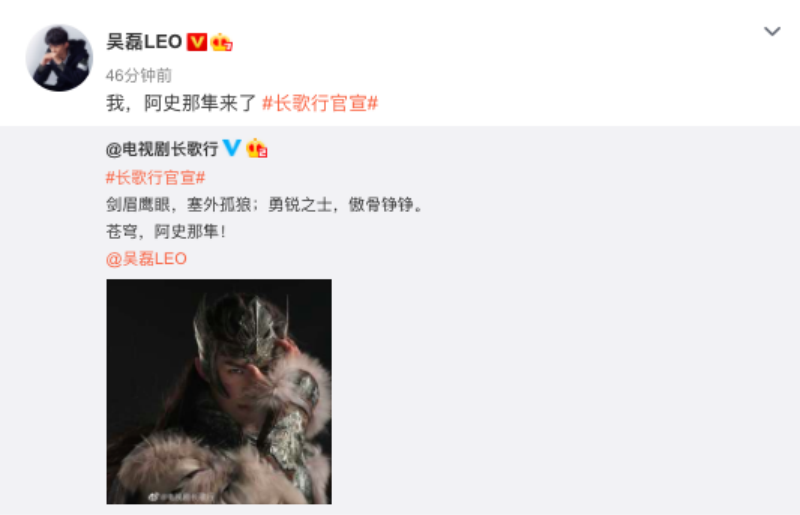The height and width of the screenshot is (515, 800).
Task: Open hashtag #长歌行官宣# inside the reposted card
Action: pos(156,178)
